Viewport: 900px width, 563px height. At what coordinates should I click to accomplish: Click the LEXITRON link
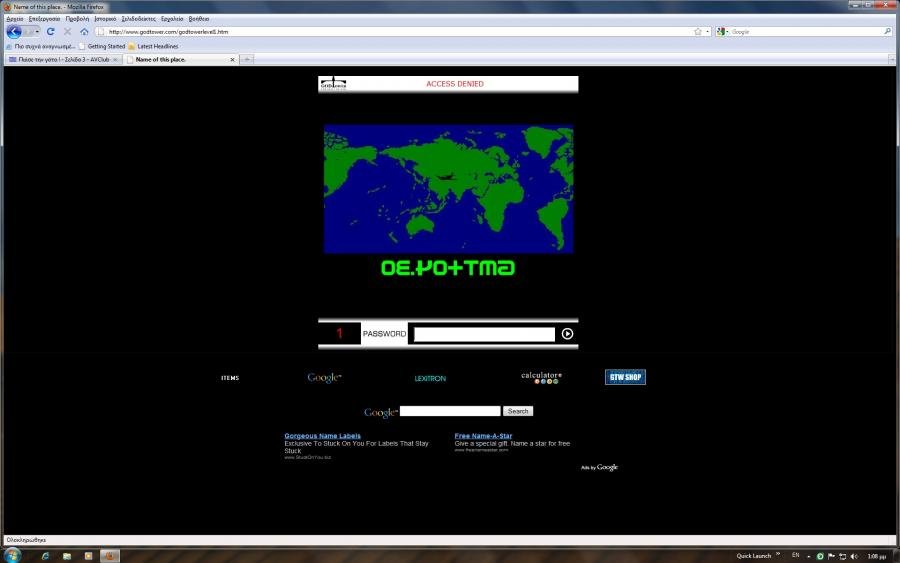pyautogui.click(x=430, y=379)
